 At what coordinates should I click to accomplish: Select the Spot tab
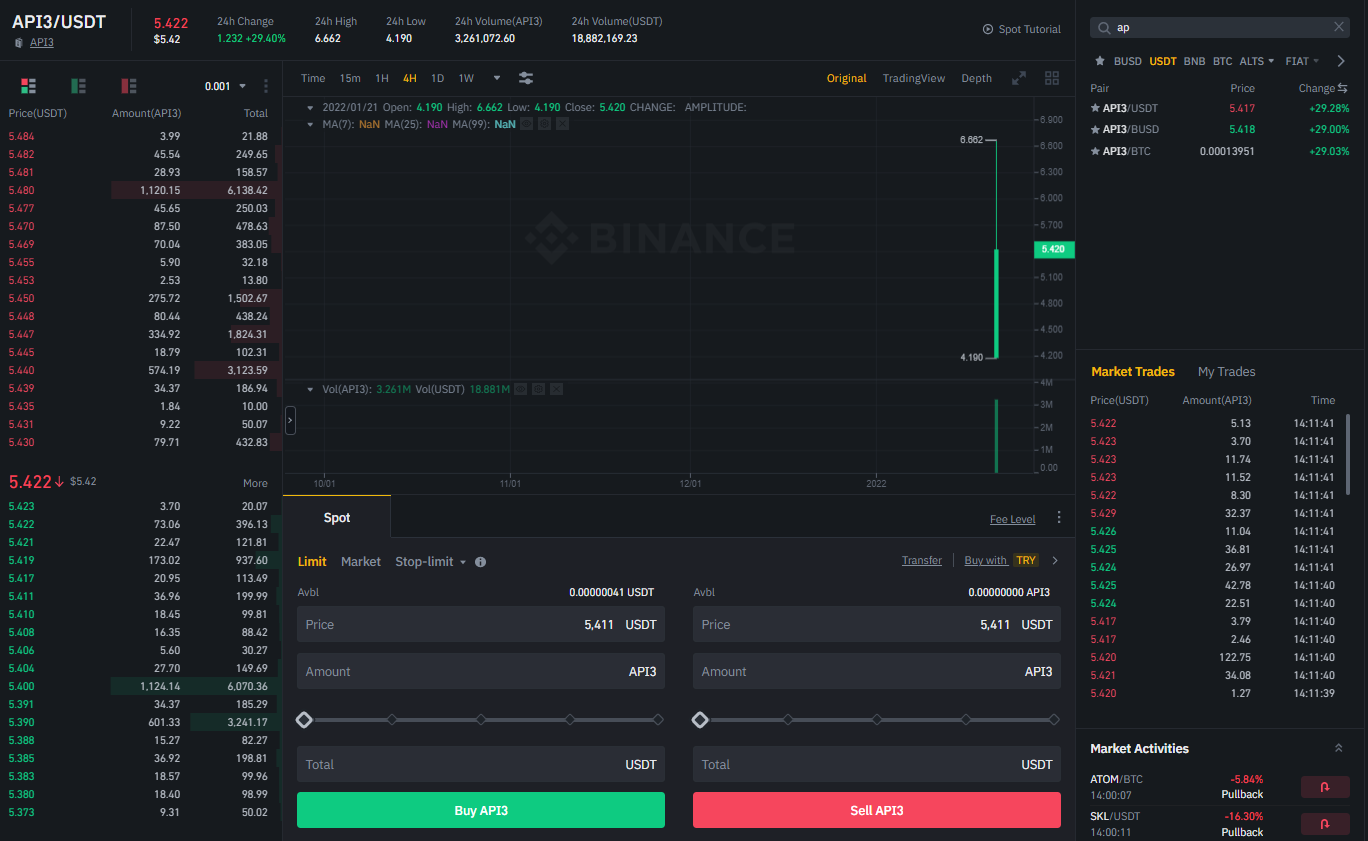pos(337,518)
